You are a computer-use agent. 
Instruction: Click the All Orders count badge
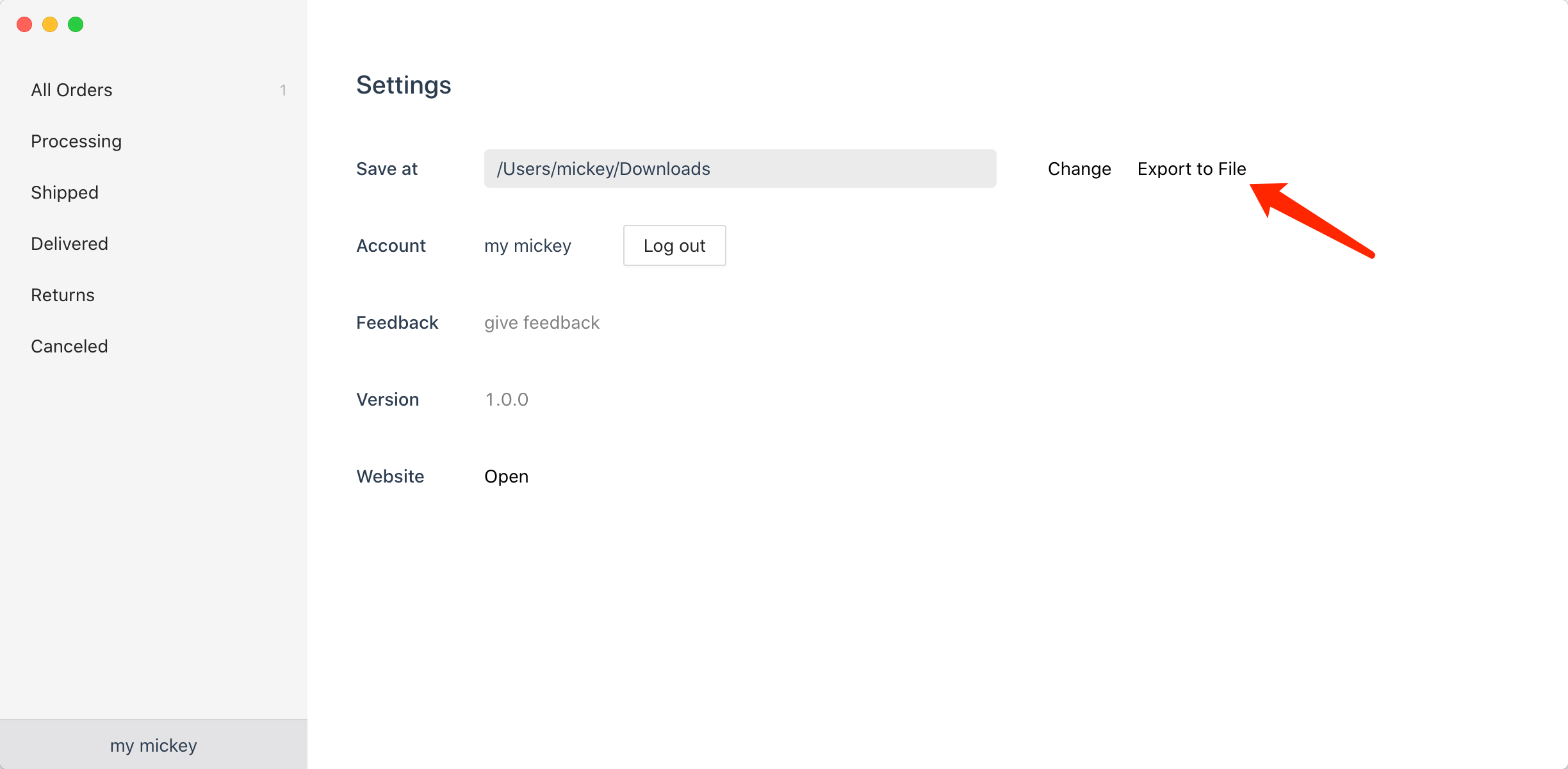pos(283,90)
